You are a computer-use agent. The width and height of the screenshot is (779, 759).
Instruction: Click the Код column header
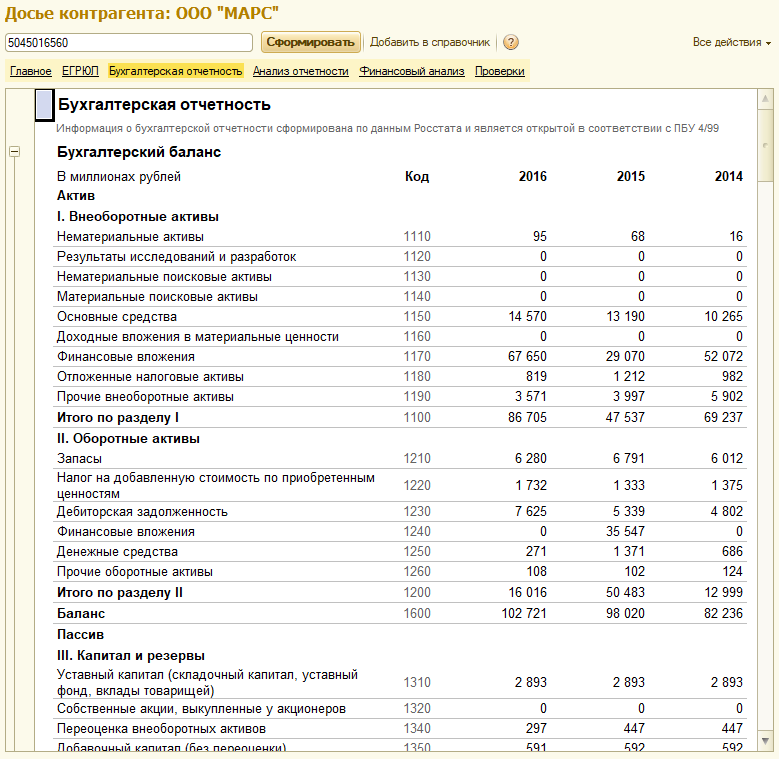coord(417,176)
